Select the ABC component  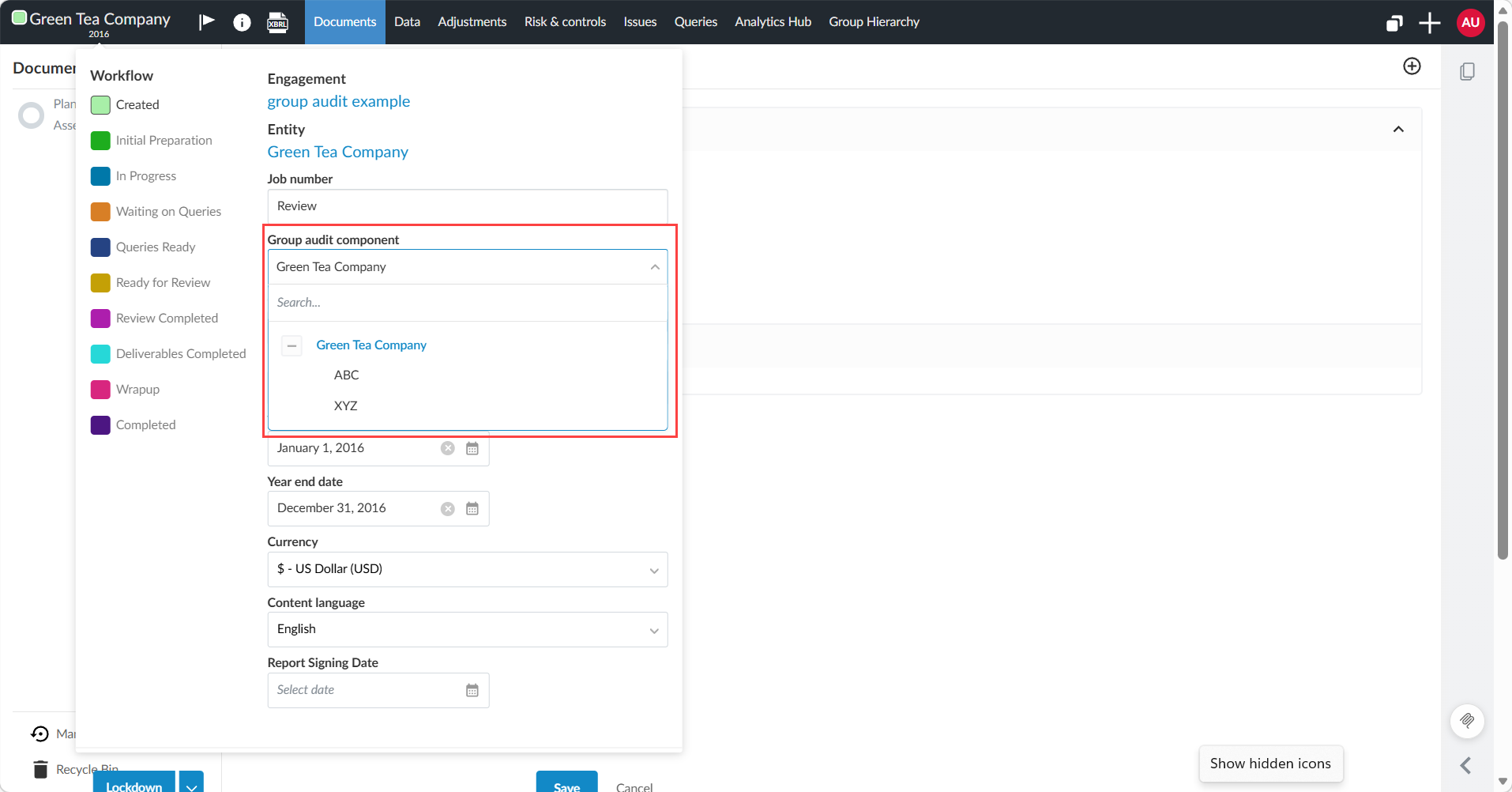347,375
